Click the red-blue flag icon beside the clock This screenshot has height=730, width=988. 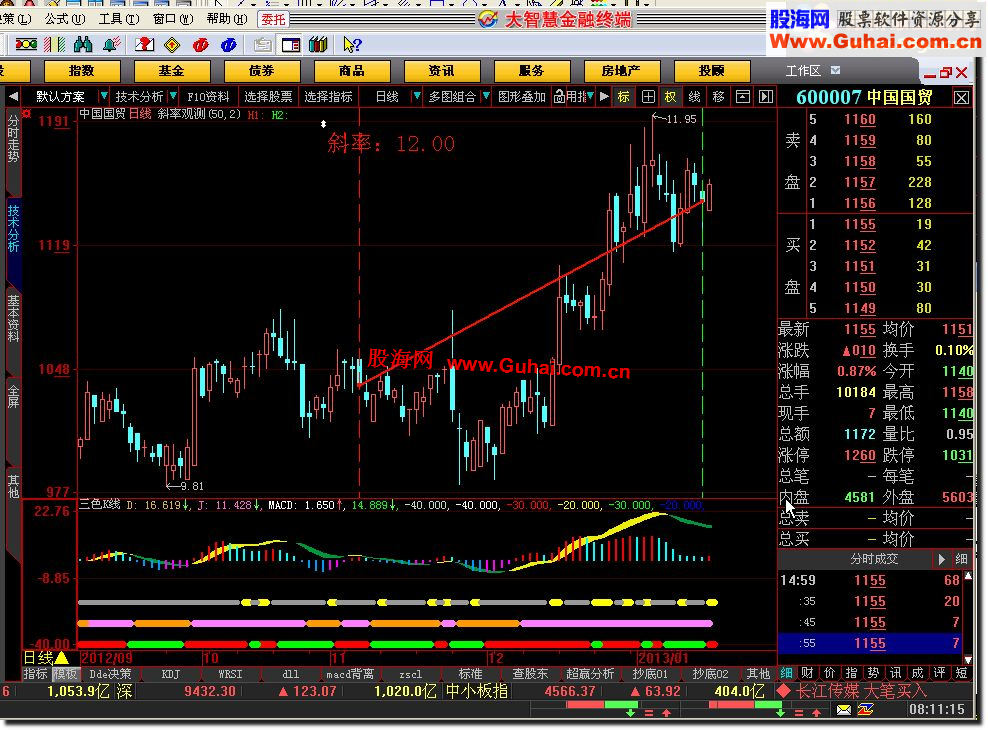(x=866, y=710)
